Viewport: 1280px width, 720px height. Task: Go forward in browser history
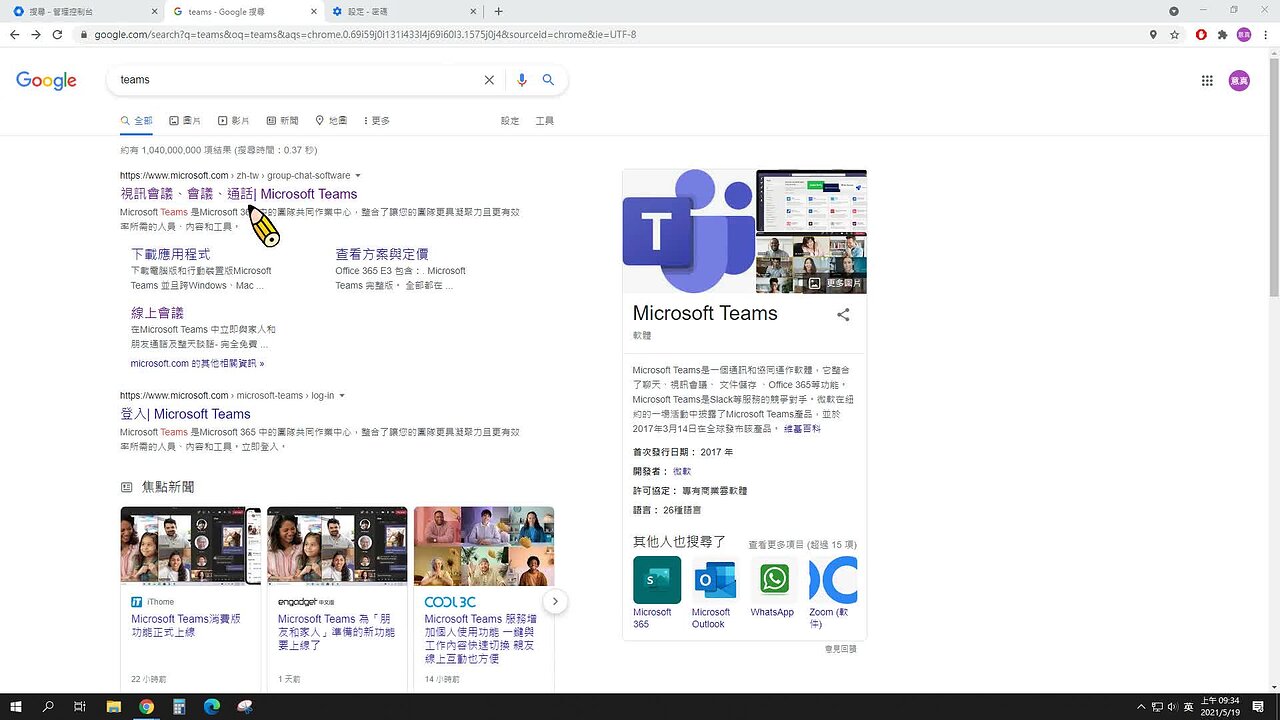click(x=36, y=34)
